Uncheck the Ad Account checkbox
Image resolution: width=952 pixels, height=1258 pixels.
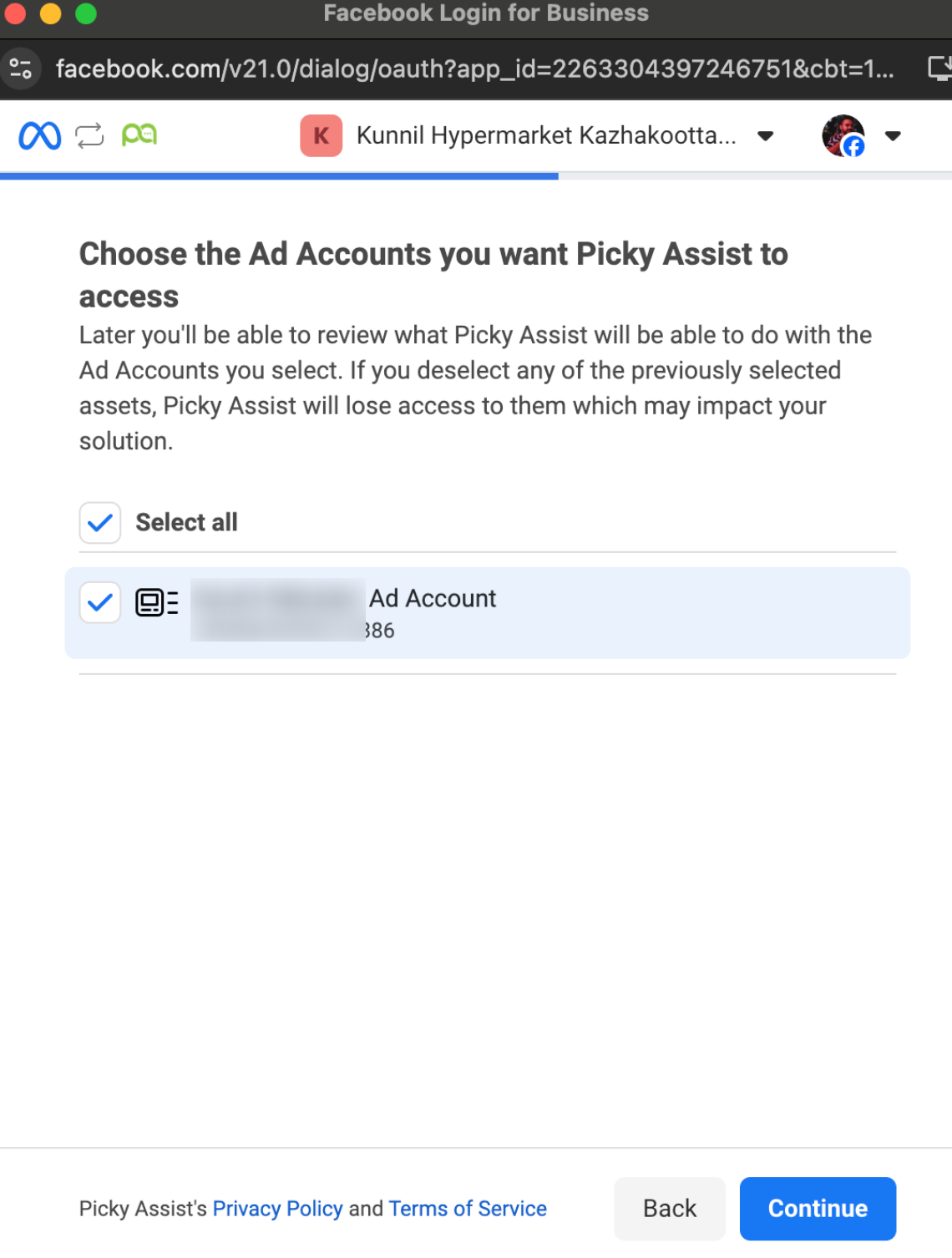(100, 602)
